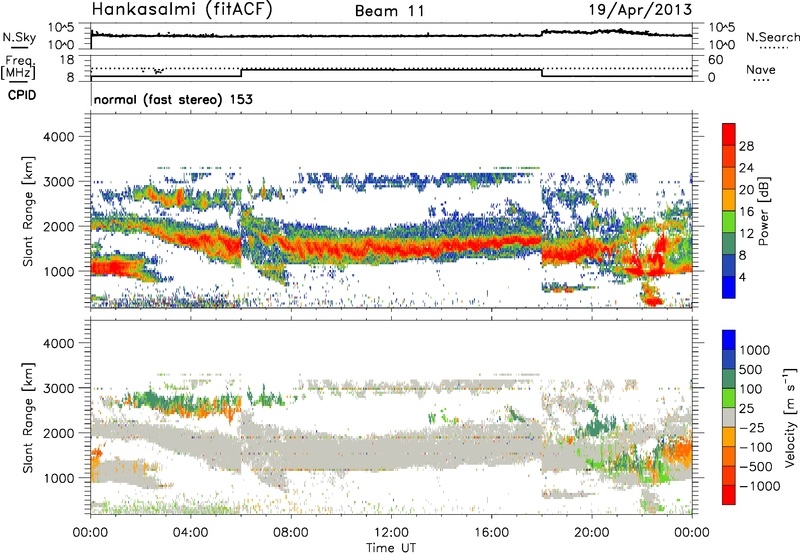Click the '08:00' time axis tick label
The image size is (800, 554).
[291, 533]
